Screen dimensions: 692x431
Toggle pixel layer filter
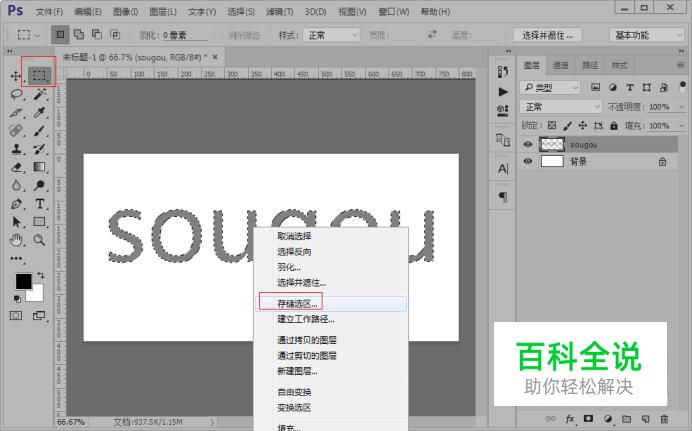[x=595, y=87]
